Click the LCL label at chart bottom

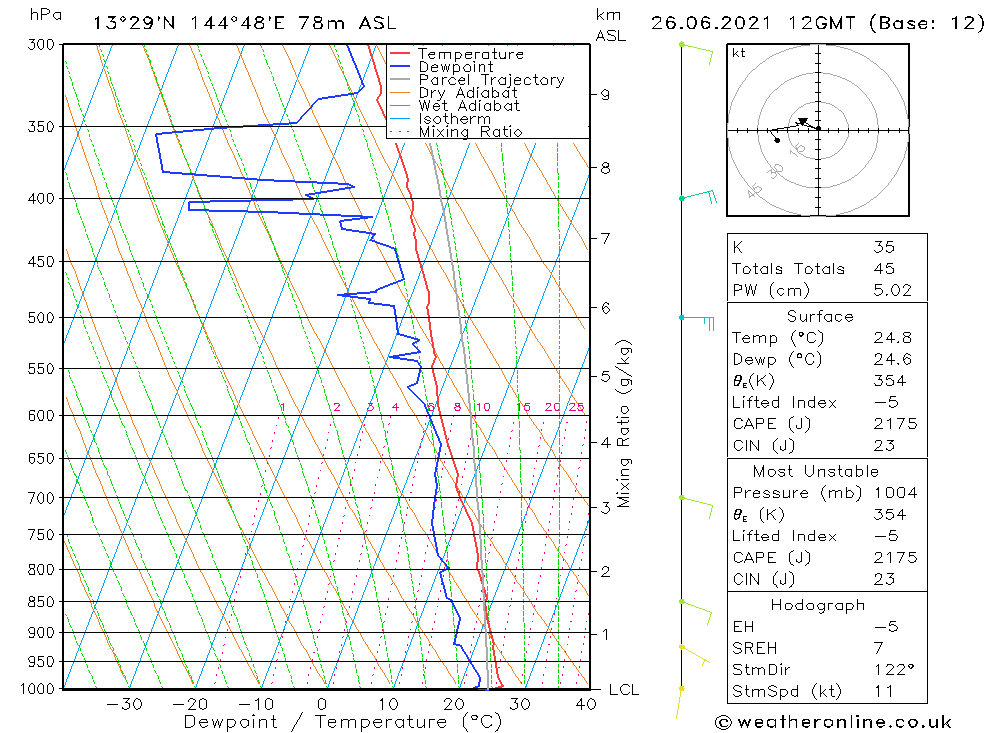pyautogui.click(x=624, y=690)
